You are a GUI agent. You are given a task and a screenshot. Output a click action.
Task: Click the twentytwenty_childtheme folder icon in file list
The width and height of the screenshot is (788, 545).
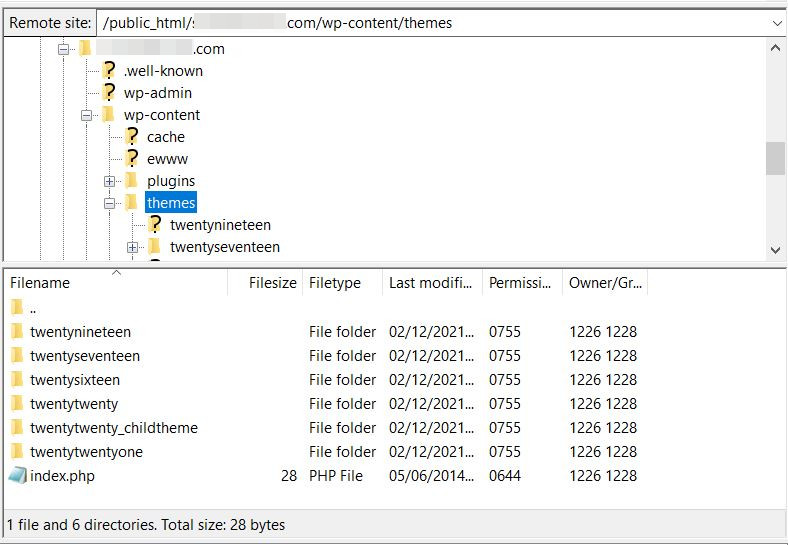point(17,428)
